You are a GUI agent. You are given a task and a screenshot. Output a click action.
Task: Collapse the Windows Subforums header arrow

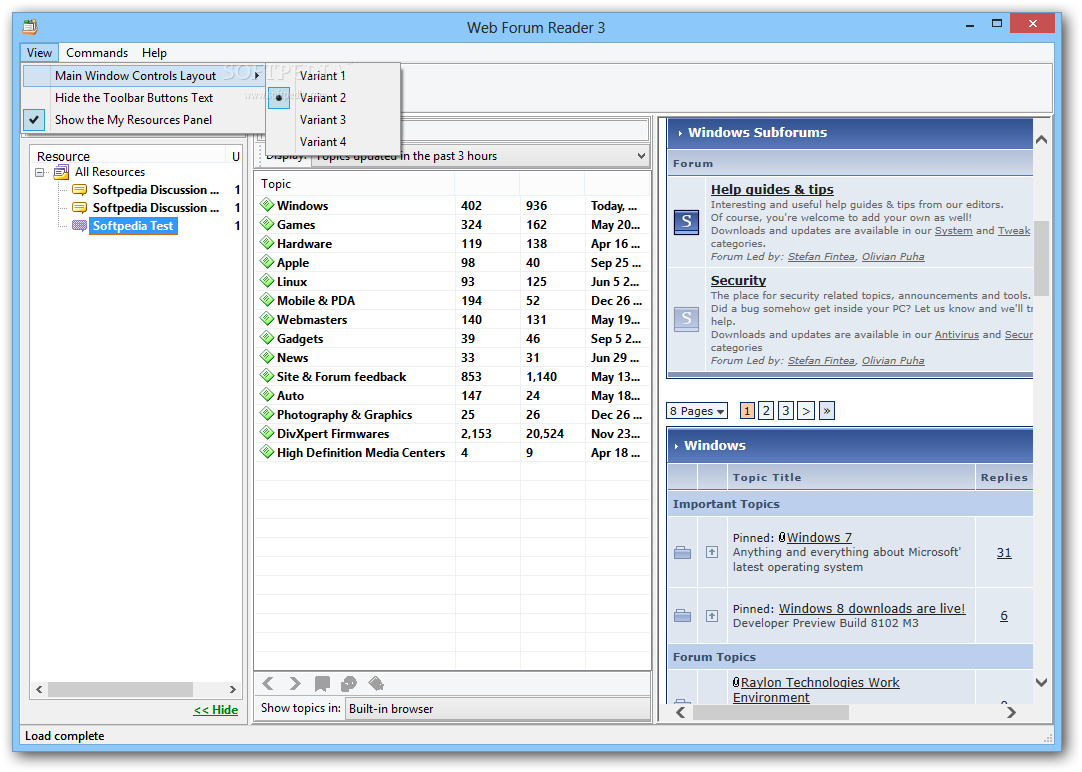680,133
